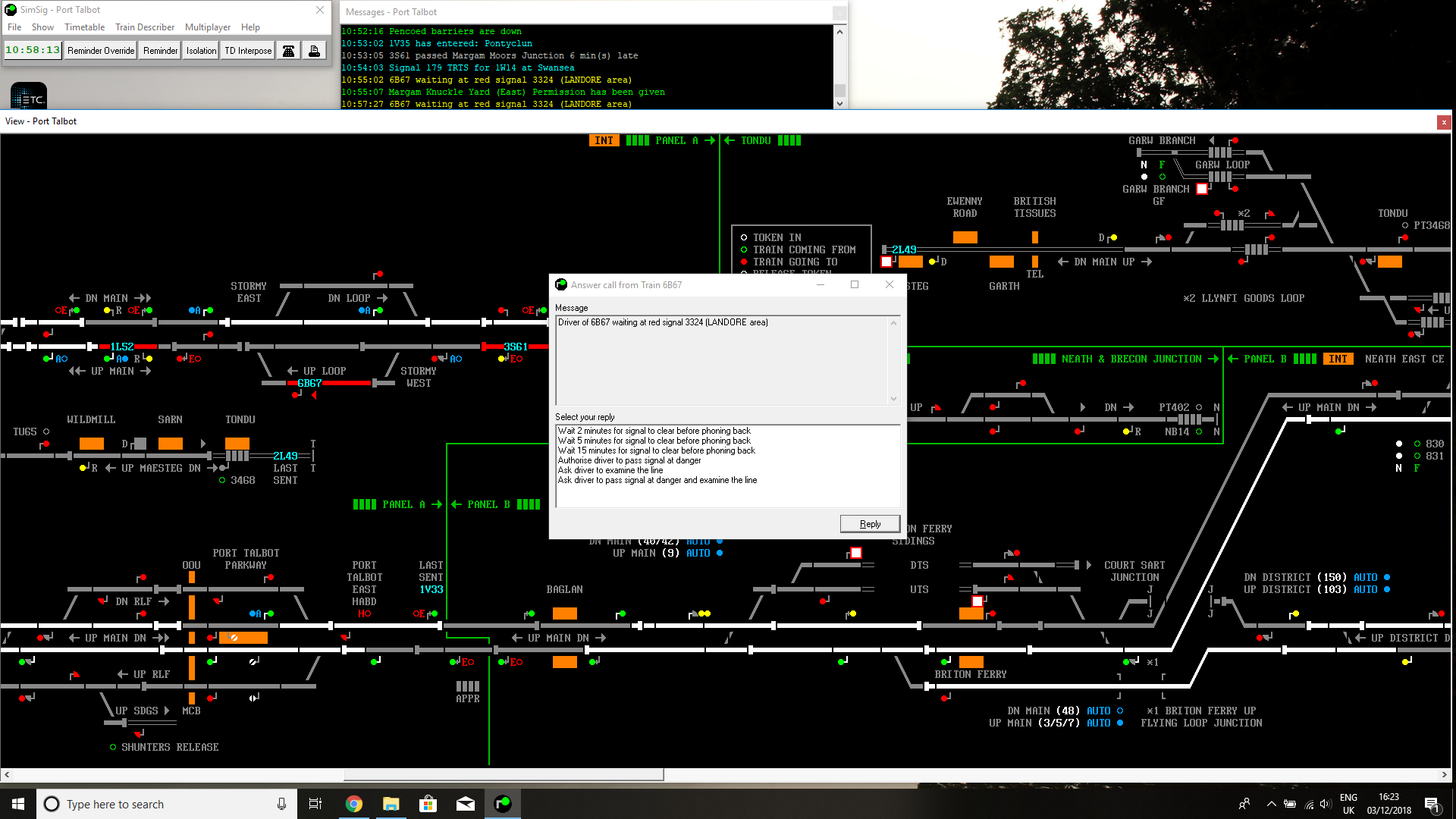Click the Reminder button
The image size is (1456, 819).
160,51
